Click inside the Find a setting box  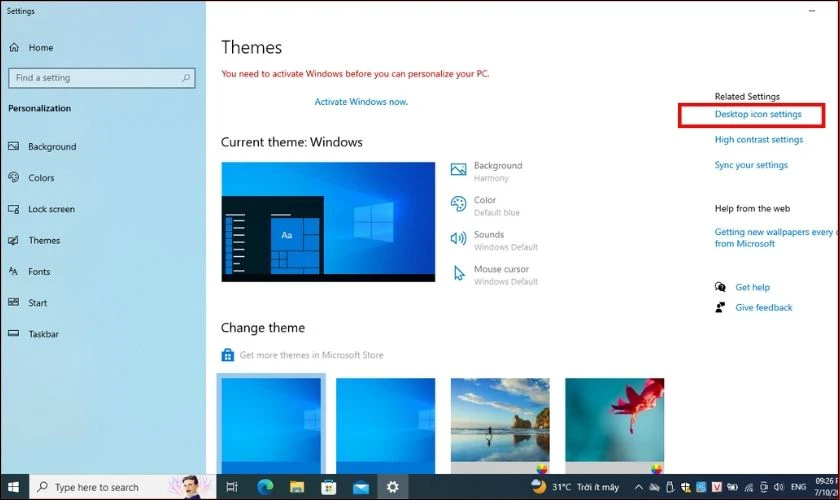coord(102,78)
